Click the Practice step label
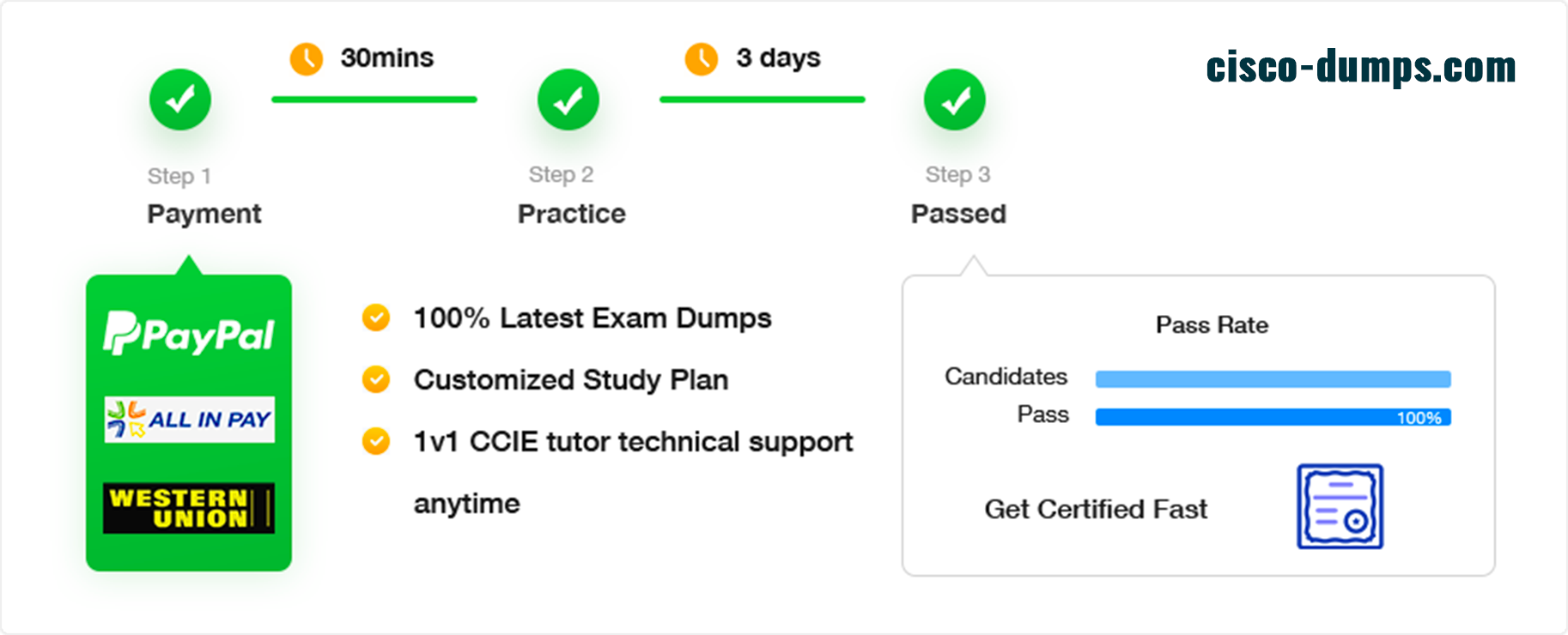The height and width of the screenshot is (635, 1568). [572, 214]
